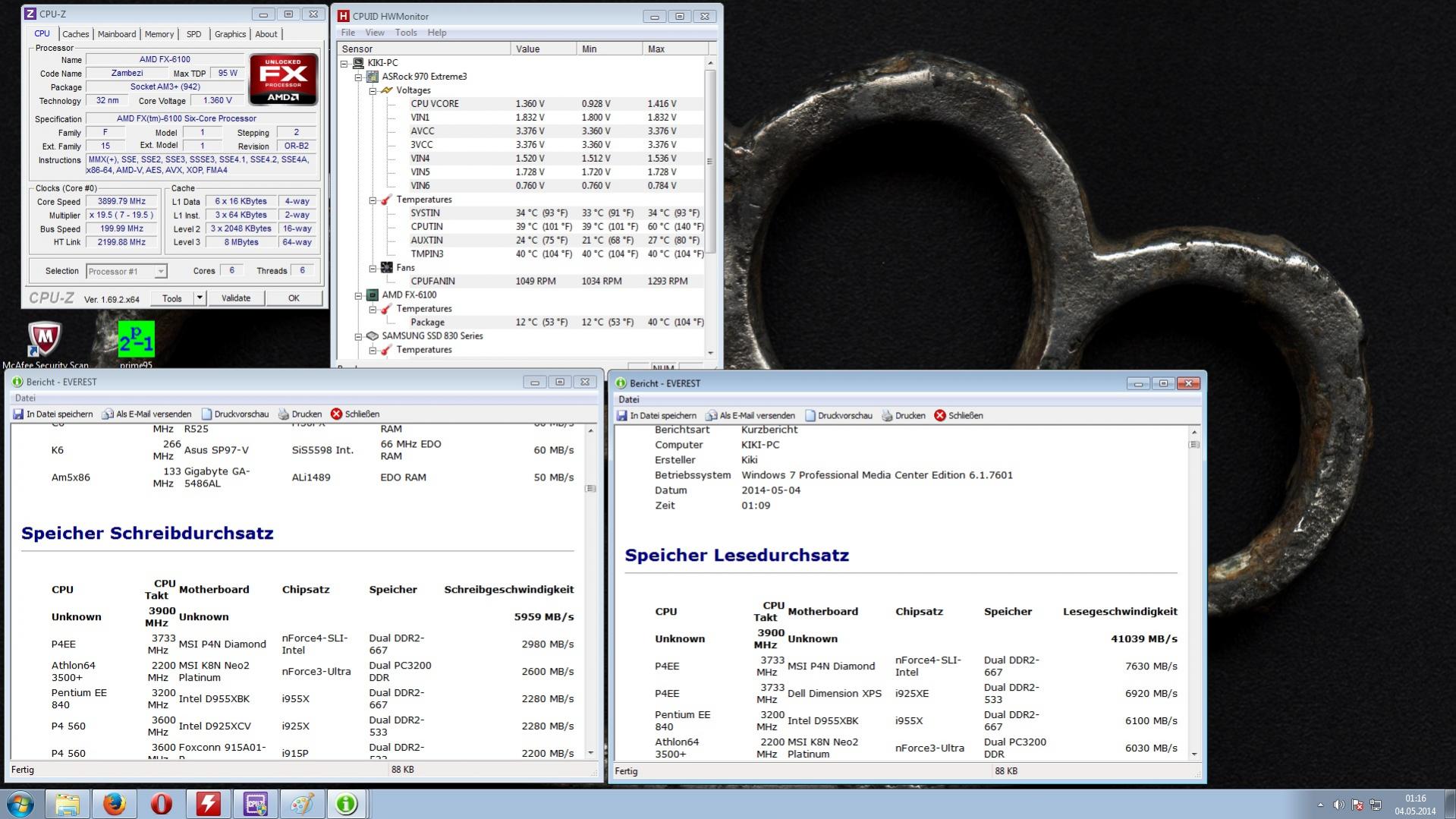Collapse the Temperatures group under ASRock 970 Extreme3
The height and width of the screenshot is (819, 1456).
coord(373,200)
